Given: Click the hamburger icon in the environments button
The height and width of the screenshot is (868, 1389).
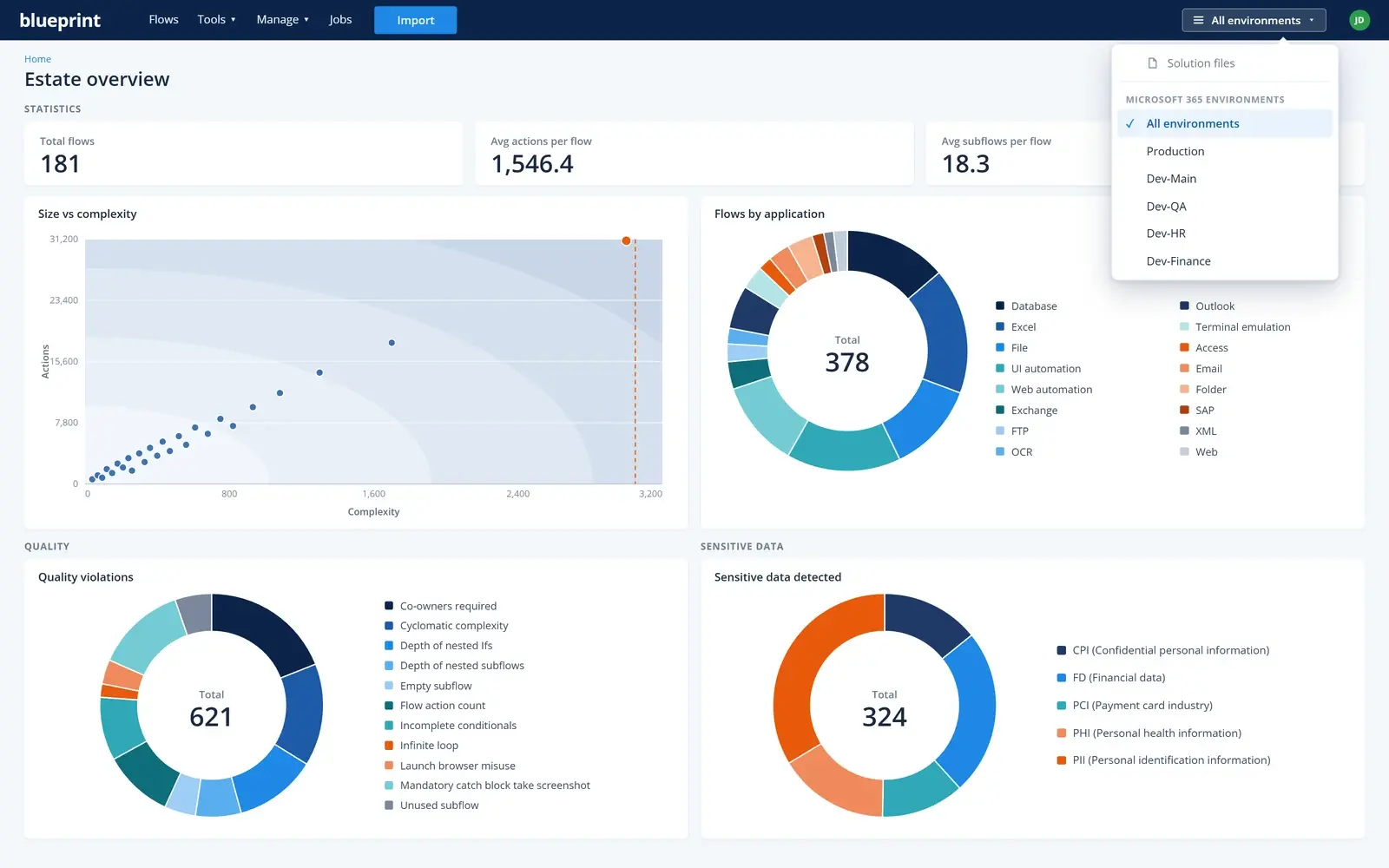Looking at the screenshot, I should 1198,20.
